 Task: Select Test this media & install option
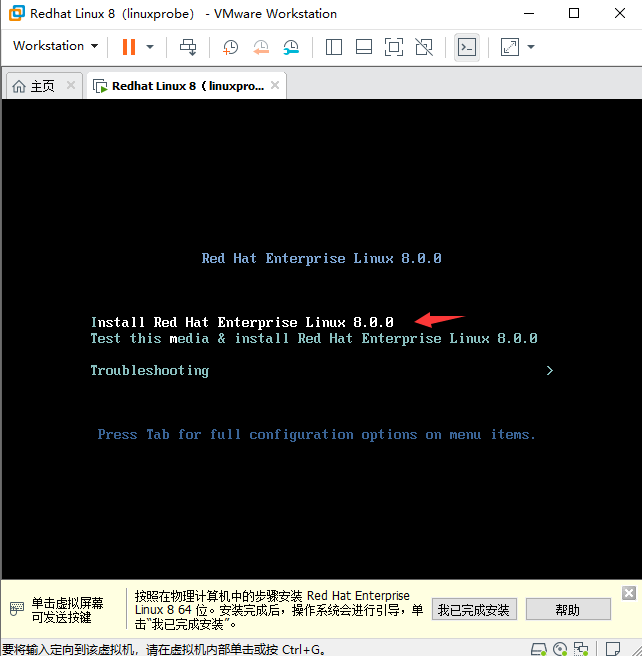tap(314, 338)
